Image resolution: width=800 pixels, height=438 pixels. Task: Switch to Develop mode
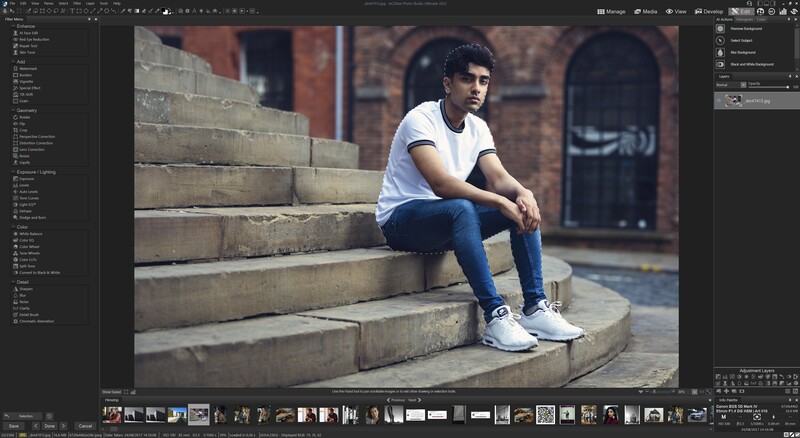point(709,11)
